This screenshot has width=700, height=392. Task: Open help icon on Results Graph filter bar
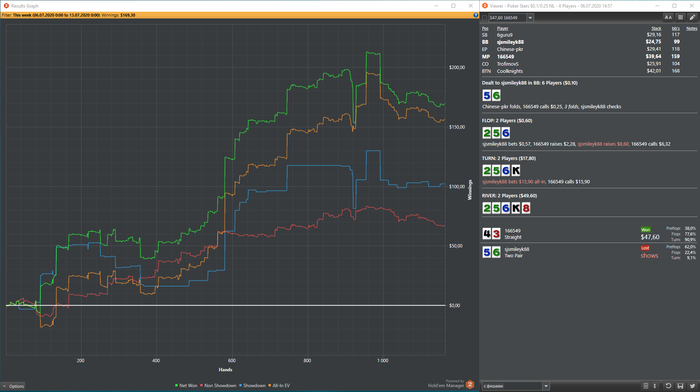(475, 15)
